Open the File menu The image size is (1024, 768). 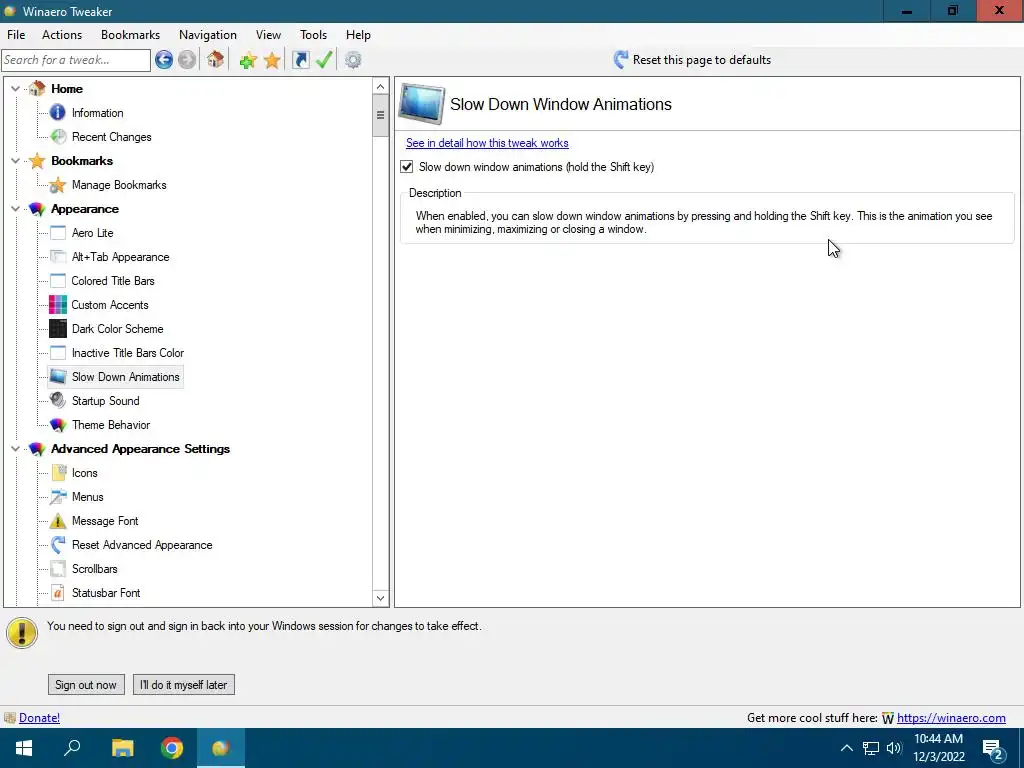(16, 35)
